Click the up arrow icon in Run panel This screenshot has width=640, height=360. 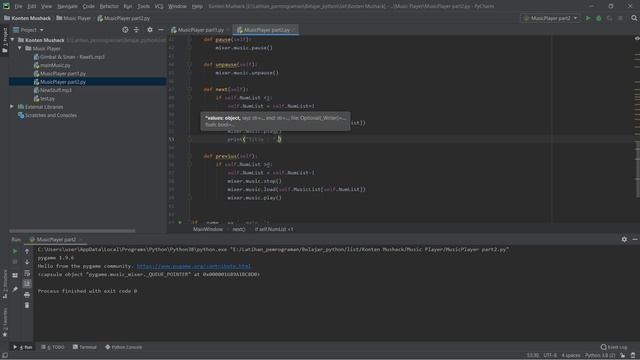click(27, 251)
